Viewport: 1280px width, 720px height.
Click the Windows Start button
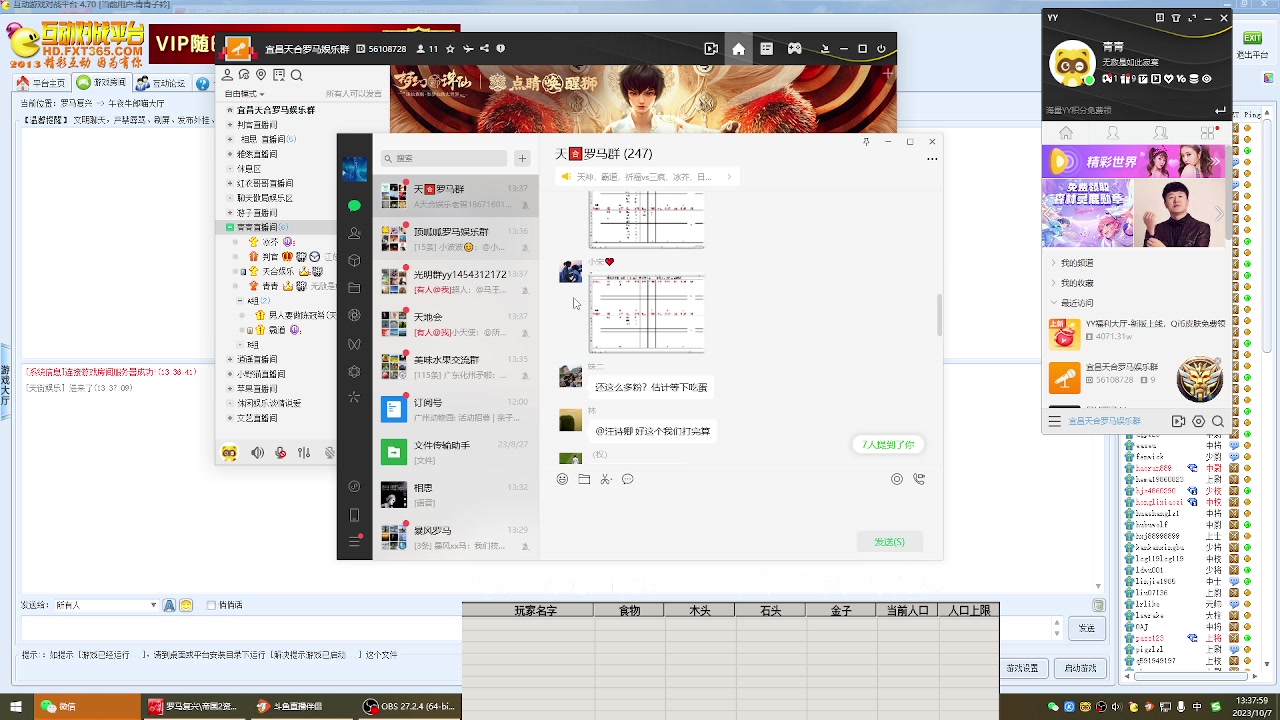tap(15, 706)
